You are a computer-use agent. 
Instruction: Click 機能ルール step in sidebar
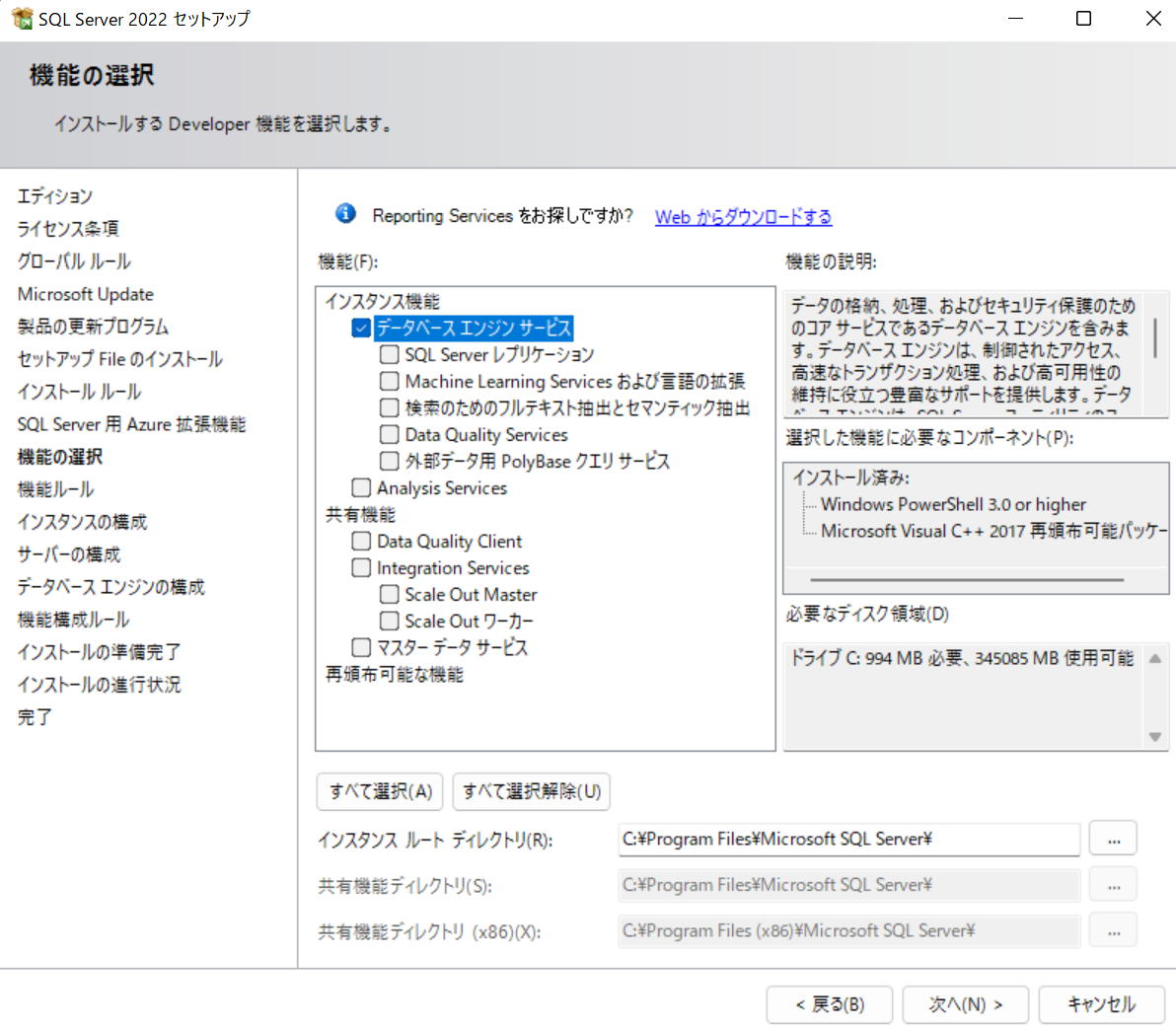coord(55,489)
